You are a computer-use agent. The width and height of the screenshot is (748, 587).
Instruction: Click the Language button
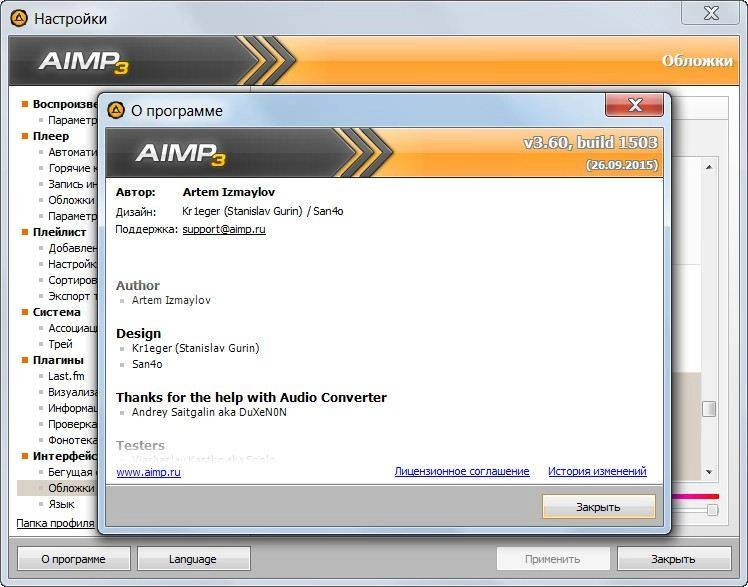(193, 559)
